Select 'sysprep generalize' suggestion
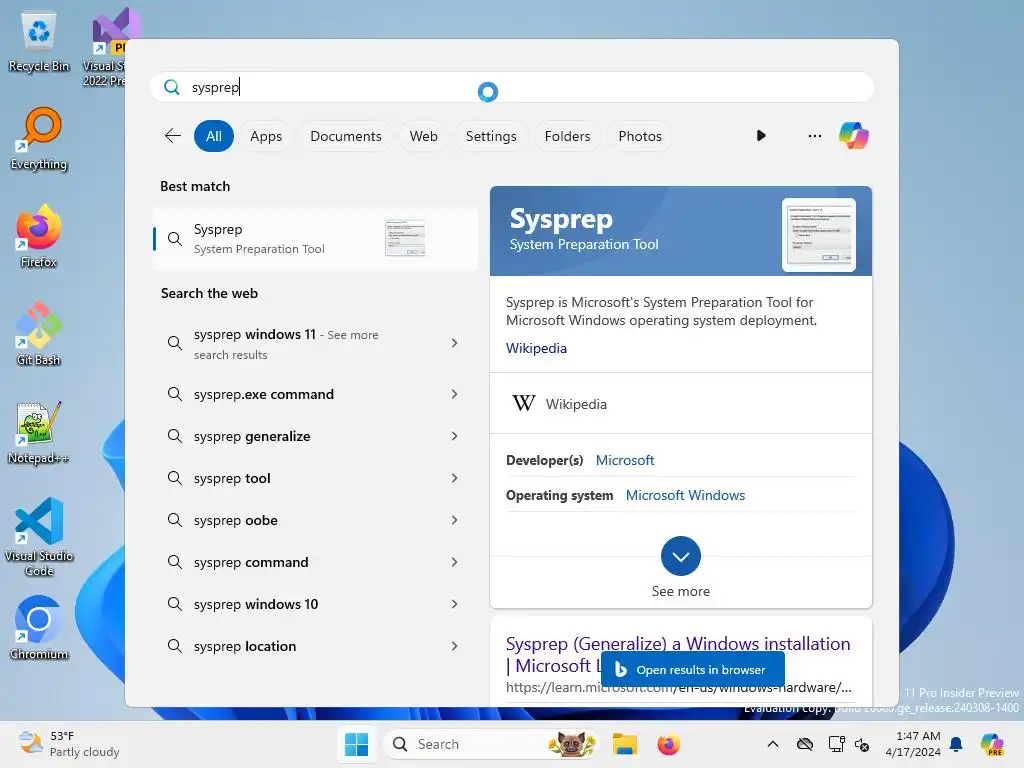The height and width of the screenshot is (768, 1024). (x=315, y=436)
